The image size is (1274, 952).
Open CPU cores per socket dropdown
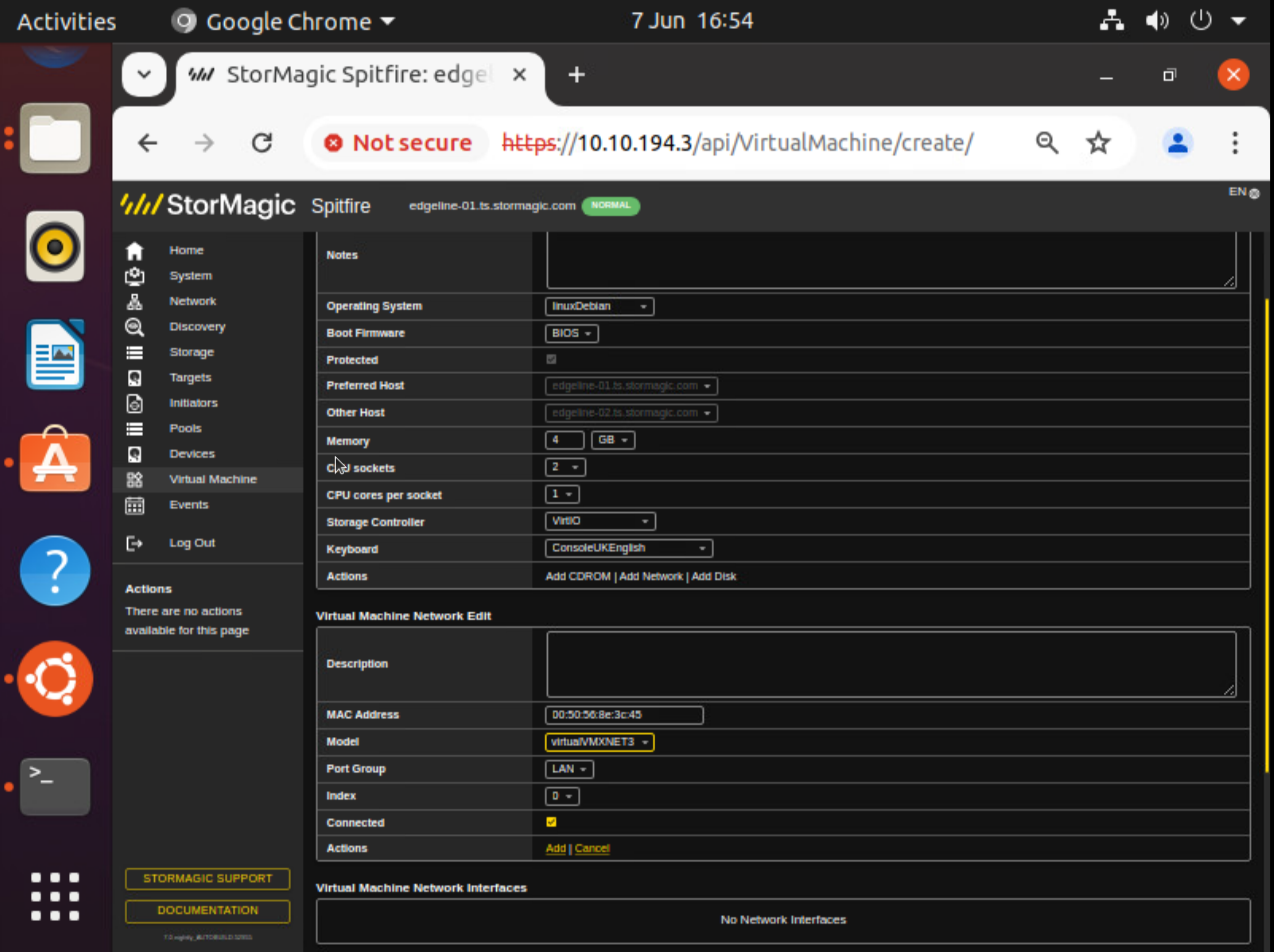tap(562, 494)
